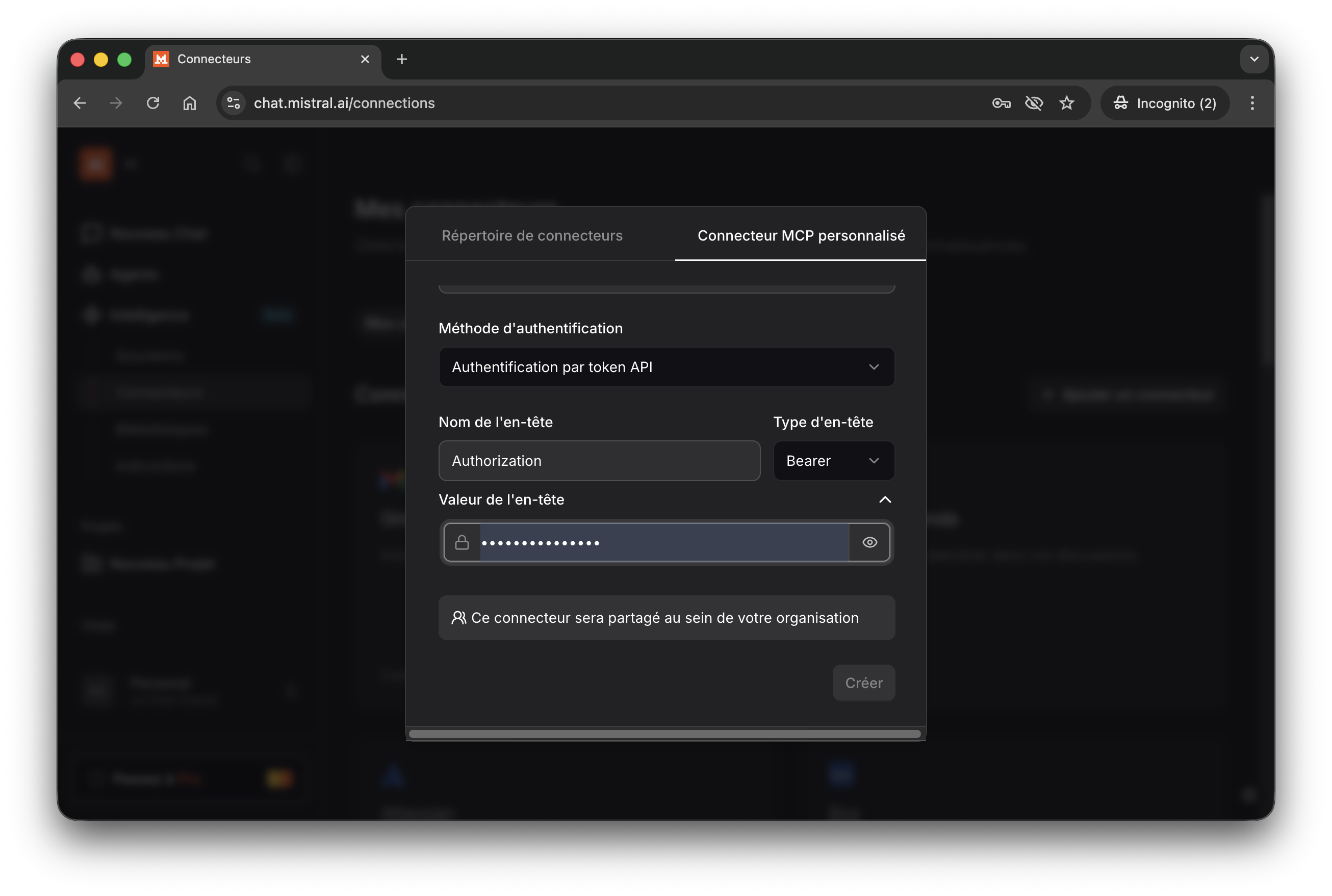Open the authentication method dropdown

tap(665, 367)
